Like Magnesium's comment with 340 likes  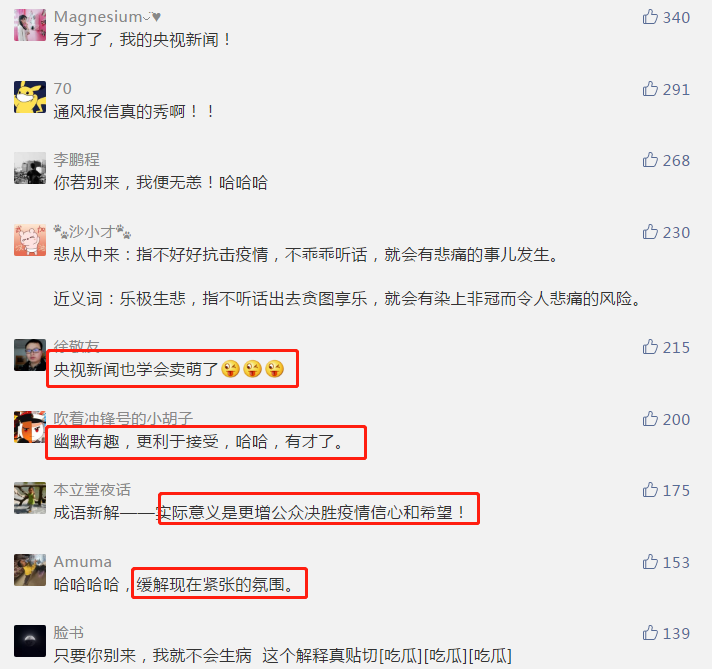650,17
